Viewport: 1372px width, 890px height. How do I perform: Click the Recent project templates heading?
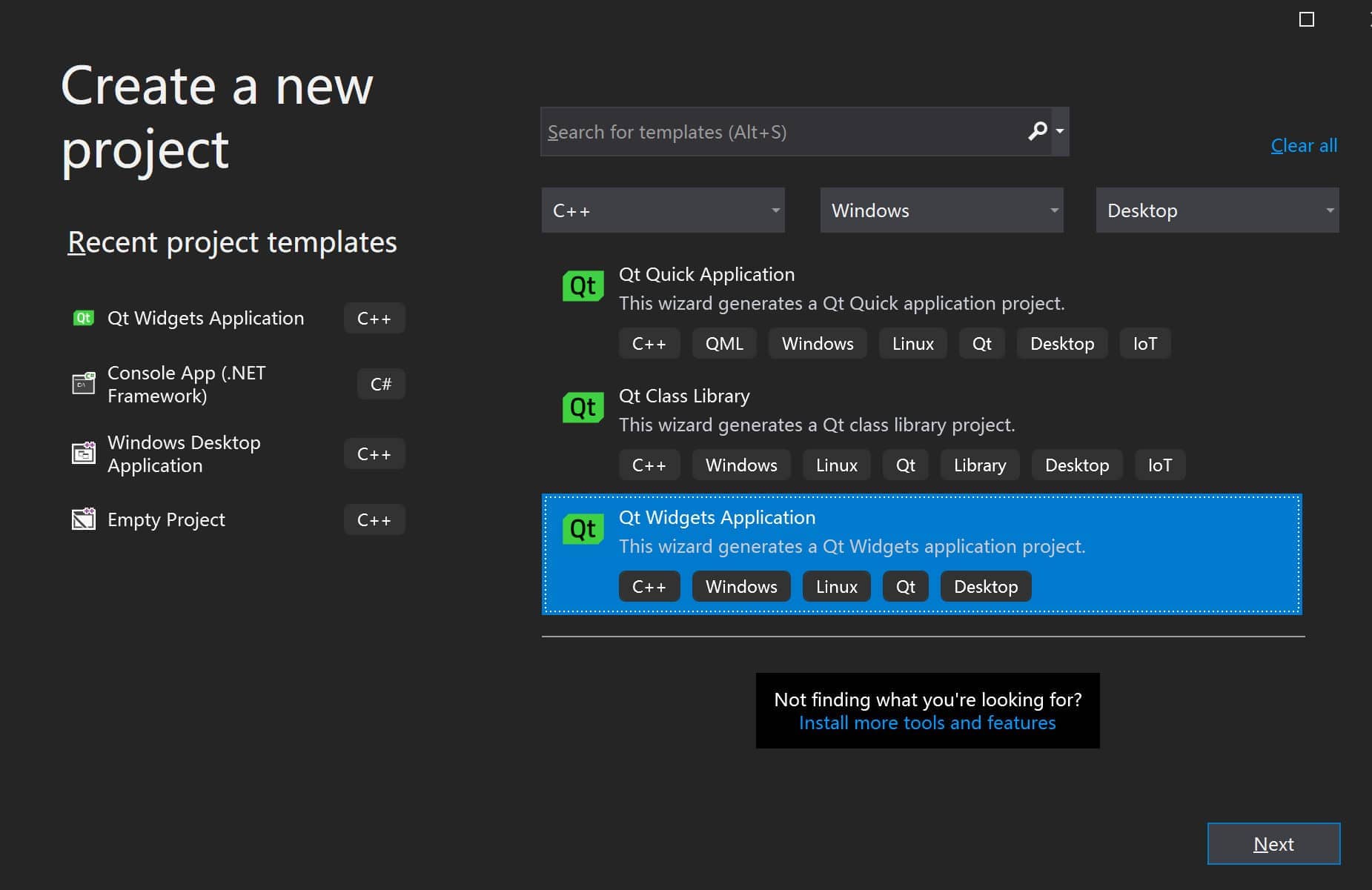(x=232, y=242)
